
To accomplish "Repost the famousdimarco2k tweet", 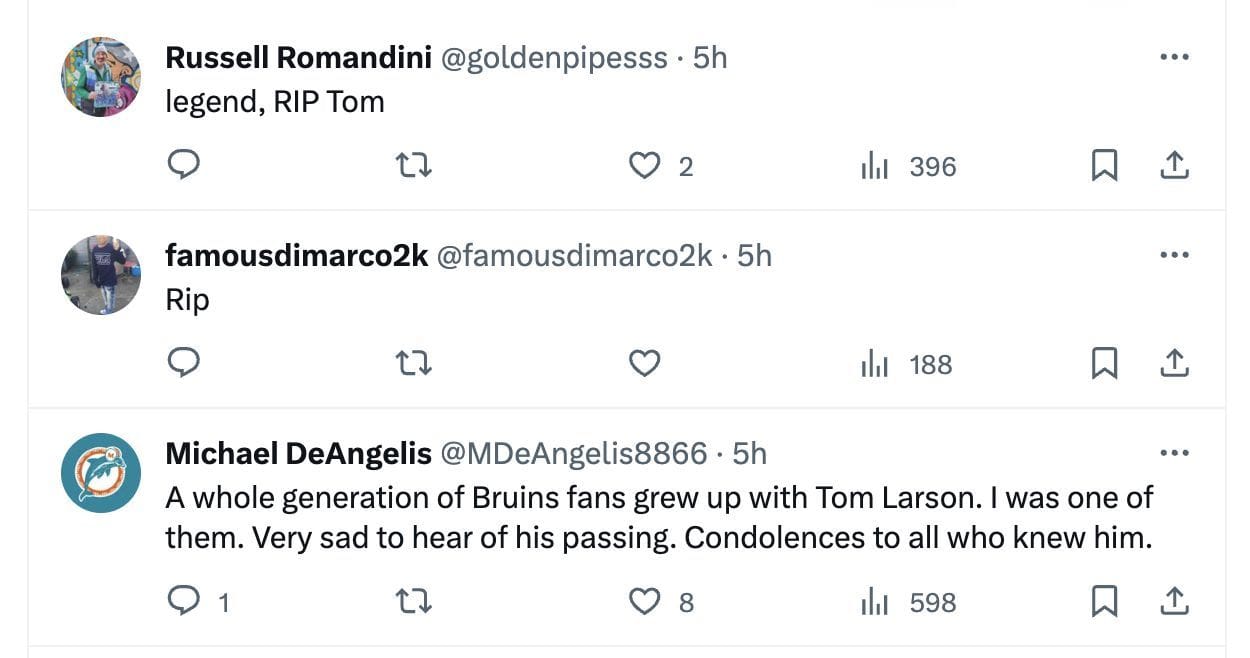I will [x=414, y=363].
